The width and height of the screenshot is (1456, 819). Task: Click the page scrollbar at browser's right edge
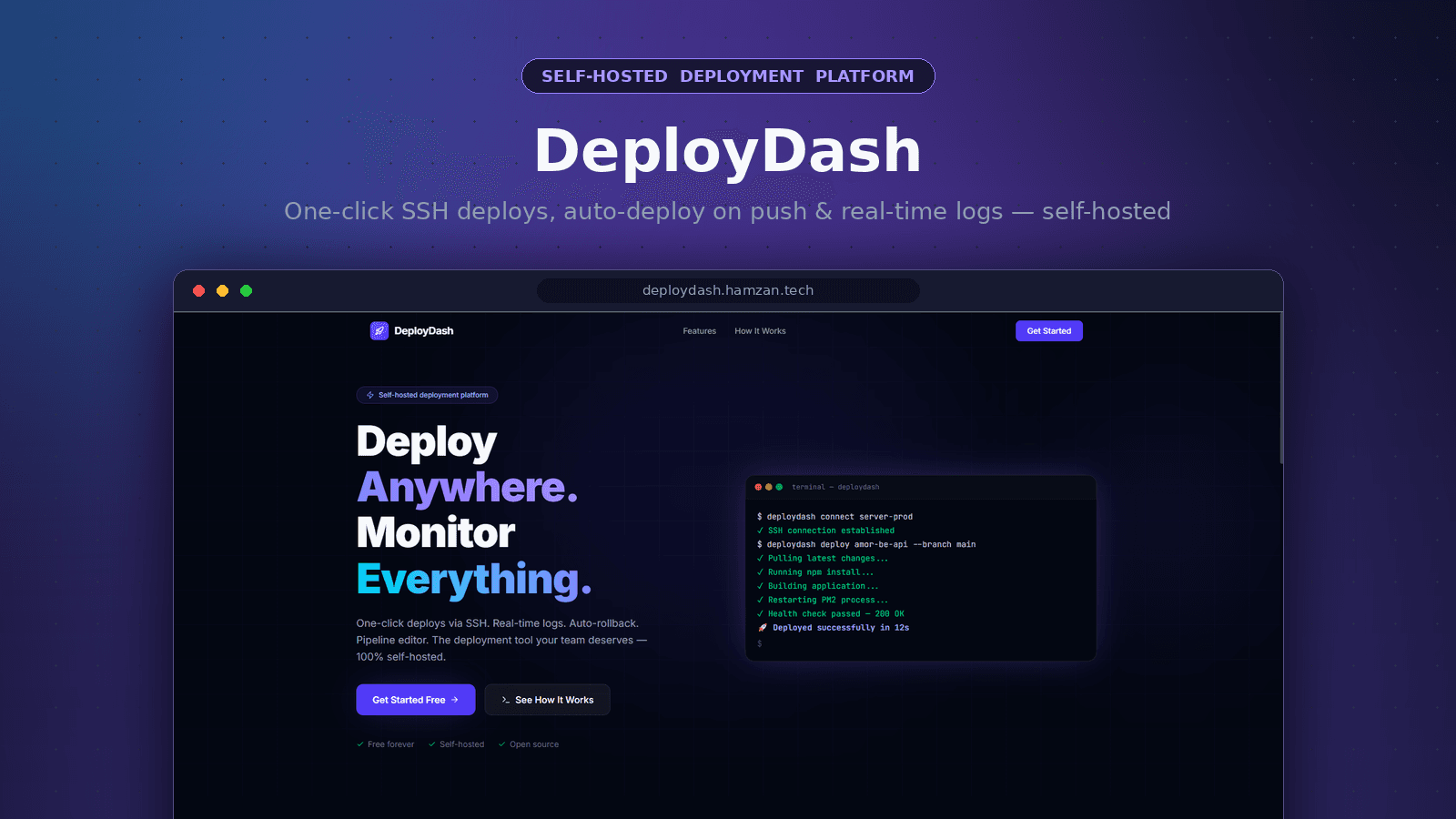click(x=1281, y=389)
